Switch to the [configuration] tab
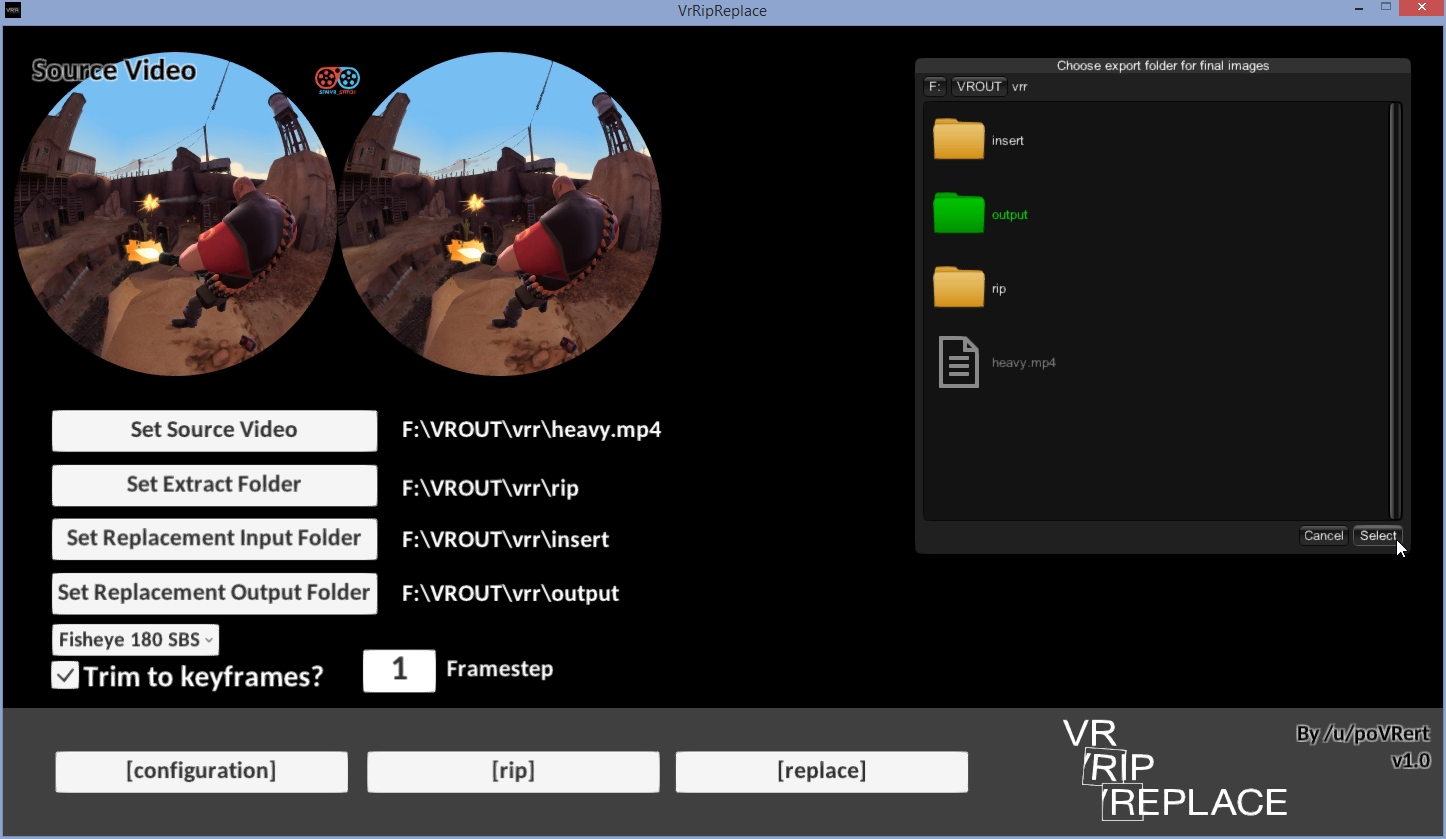Viewport: 1446px width, 839px height. click(201, 771)
